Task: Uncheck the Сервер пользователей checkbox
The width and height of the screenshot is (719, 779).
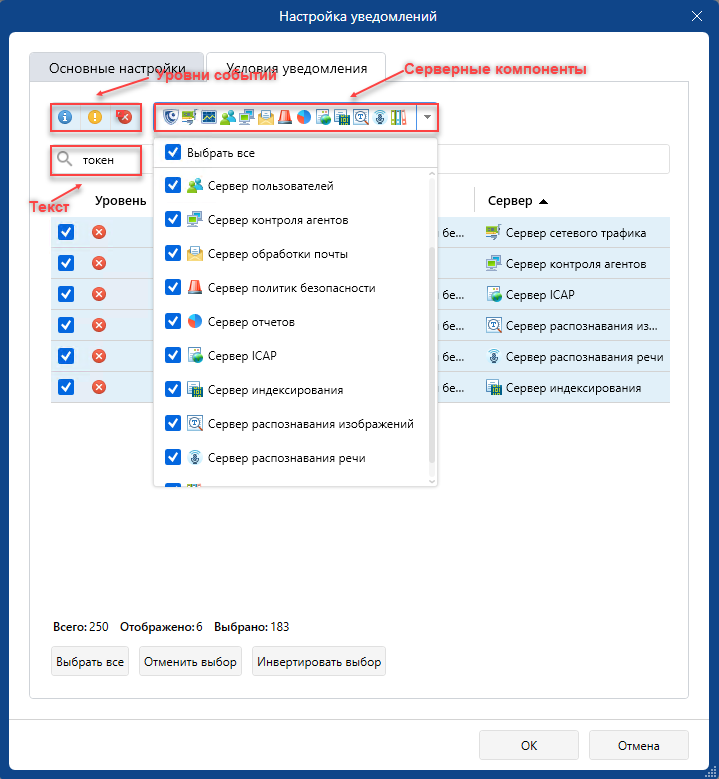Action: (173, 185)
